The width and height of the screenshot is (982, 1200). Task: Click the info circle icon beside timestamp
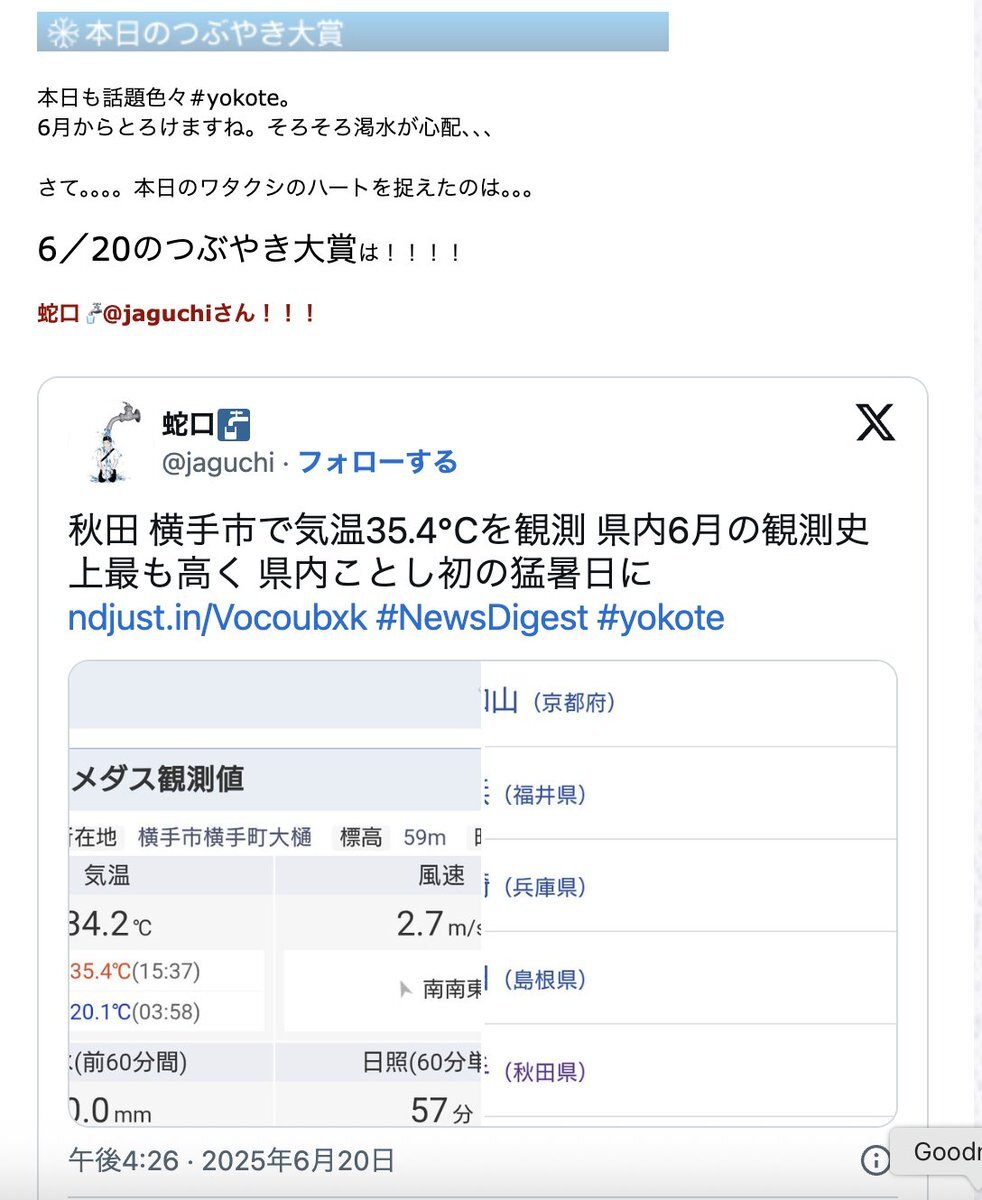tap(875, 1160)
